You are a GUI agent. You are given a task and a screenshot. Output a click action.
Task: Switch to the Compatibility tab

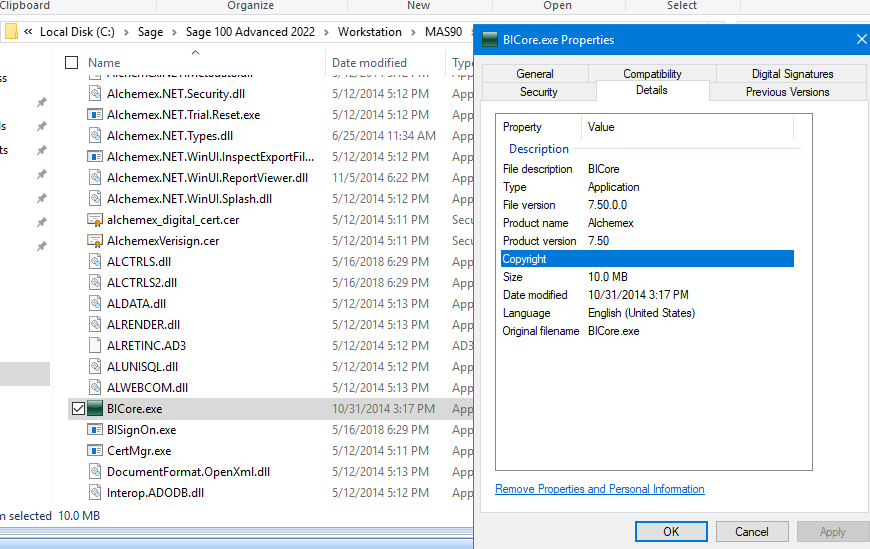pyautogui.click(x=652, y=74)
